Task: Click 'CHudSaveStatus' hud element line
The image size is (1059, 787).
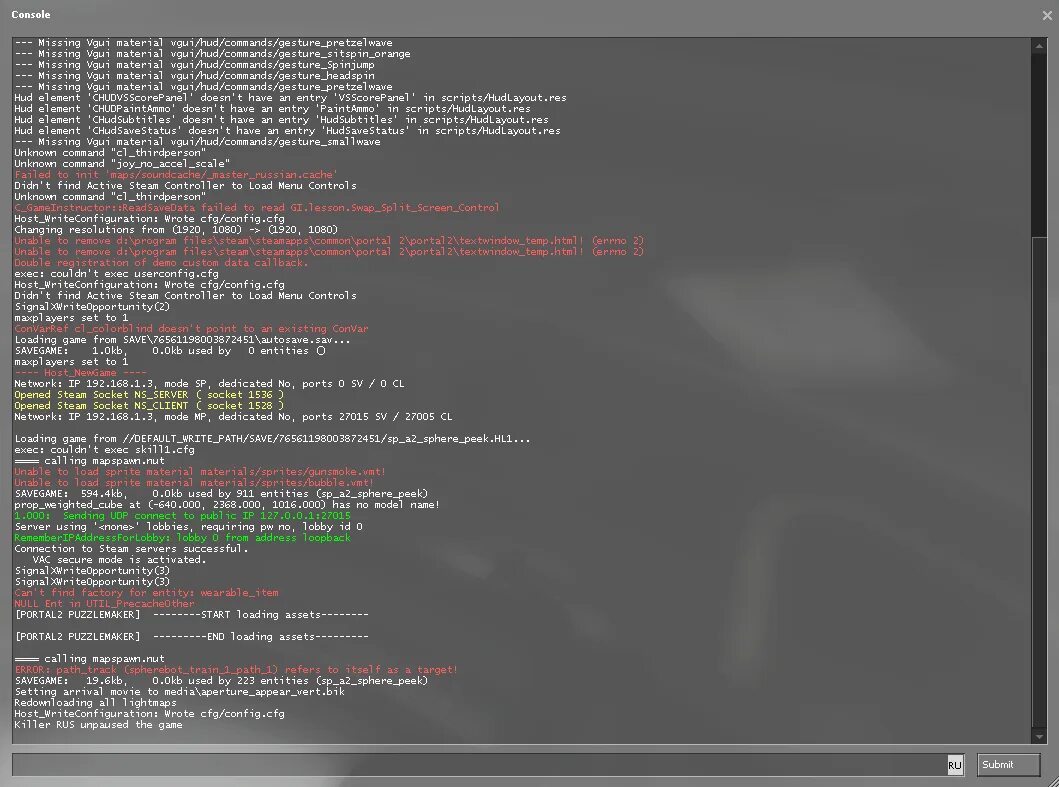Action: pos(287,130)
